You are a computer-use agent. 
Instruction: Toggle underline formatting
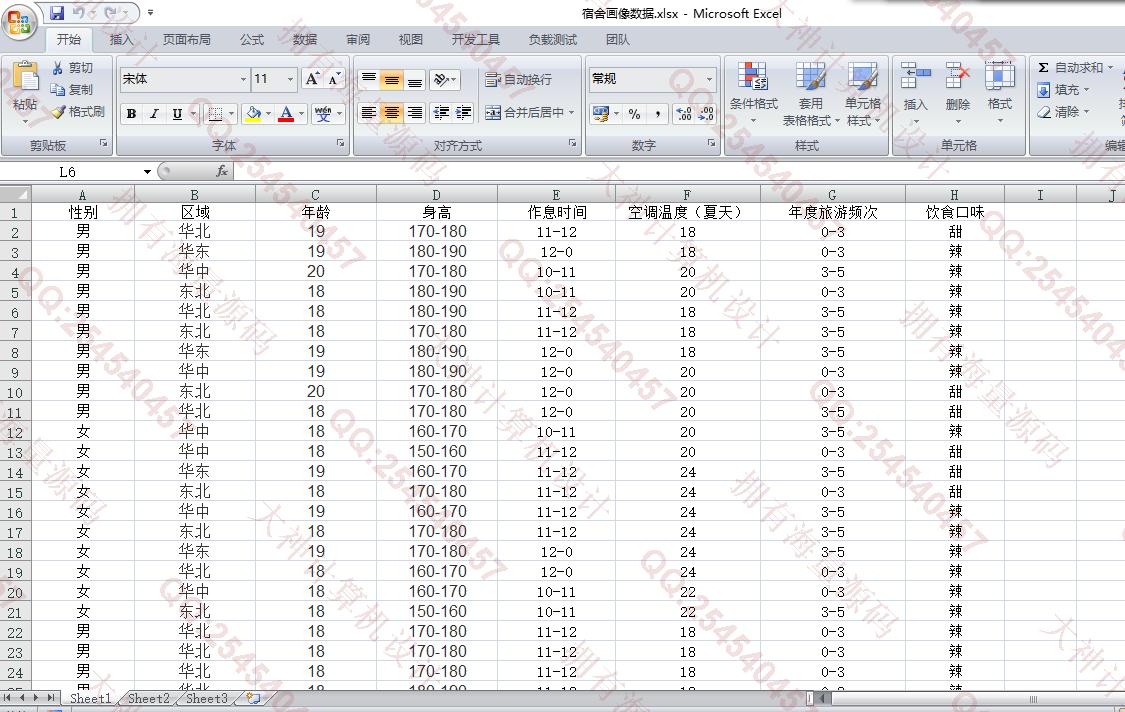pos(176,113)
